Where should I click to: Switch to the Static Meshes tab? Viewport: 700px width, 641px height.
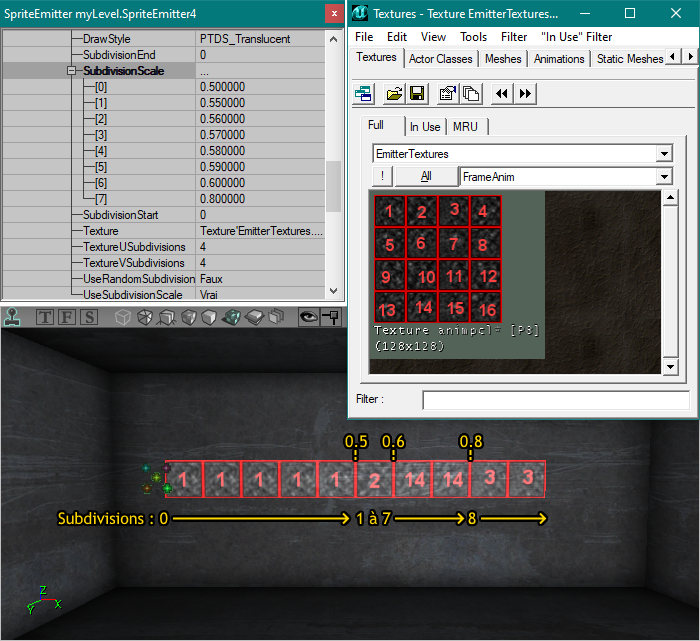tap(629, 59)
